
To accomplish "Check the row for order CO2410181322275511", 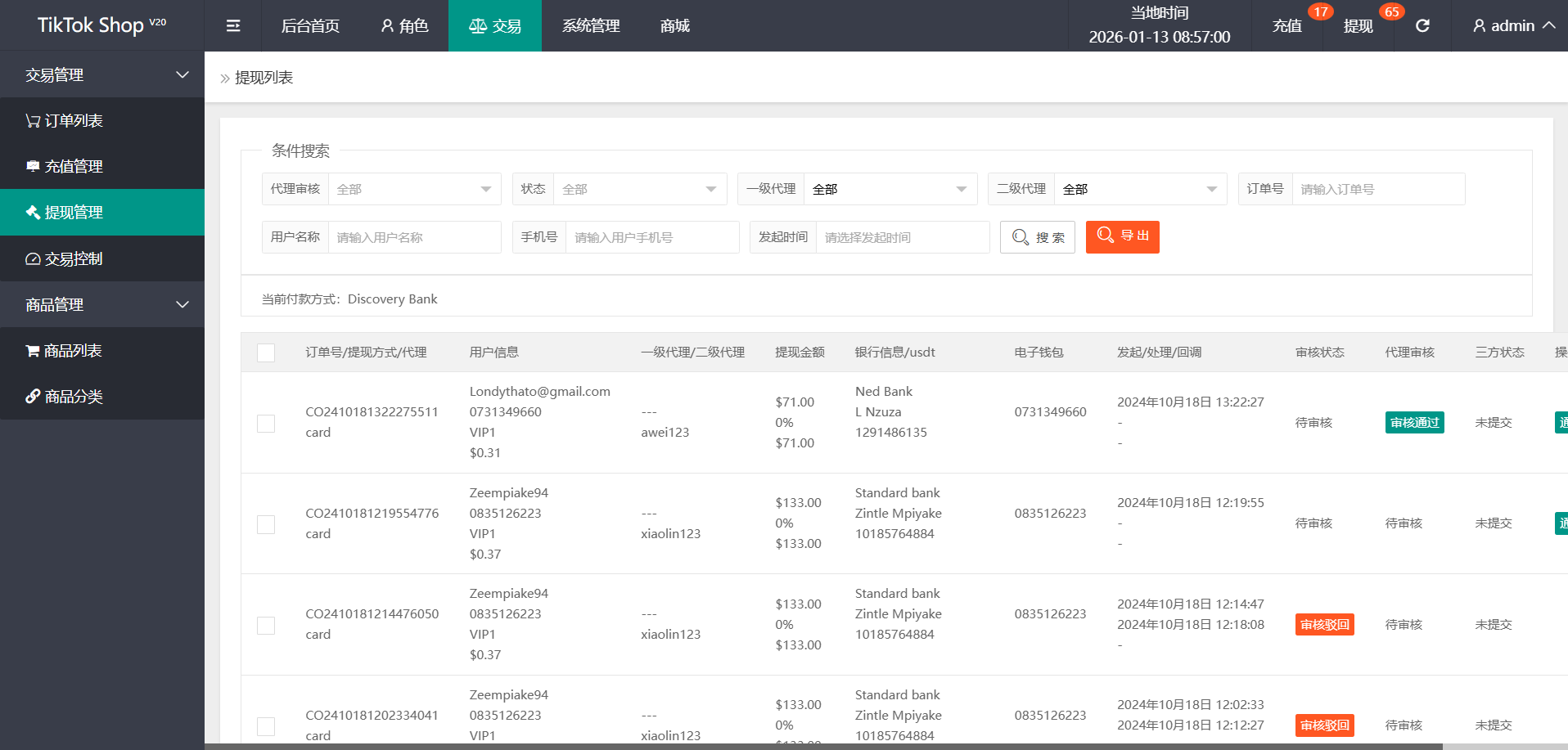I will pyautogui.click(x=266, y=423).
